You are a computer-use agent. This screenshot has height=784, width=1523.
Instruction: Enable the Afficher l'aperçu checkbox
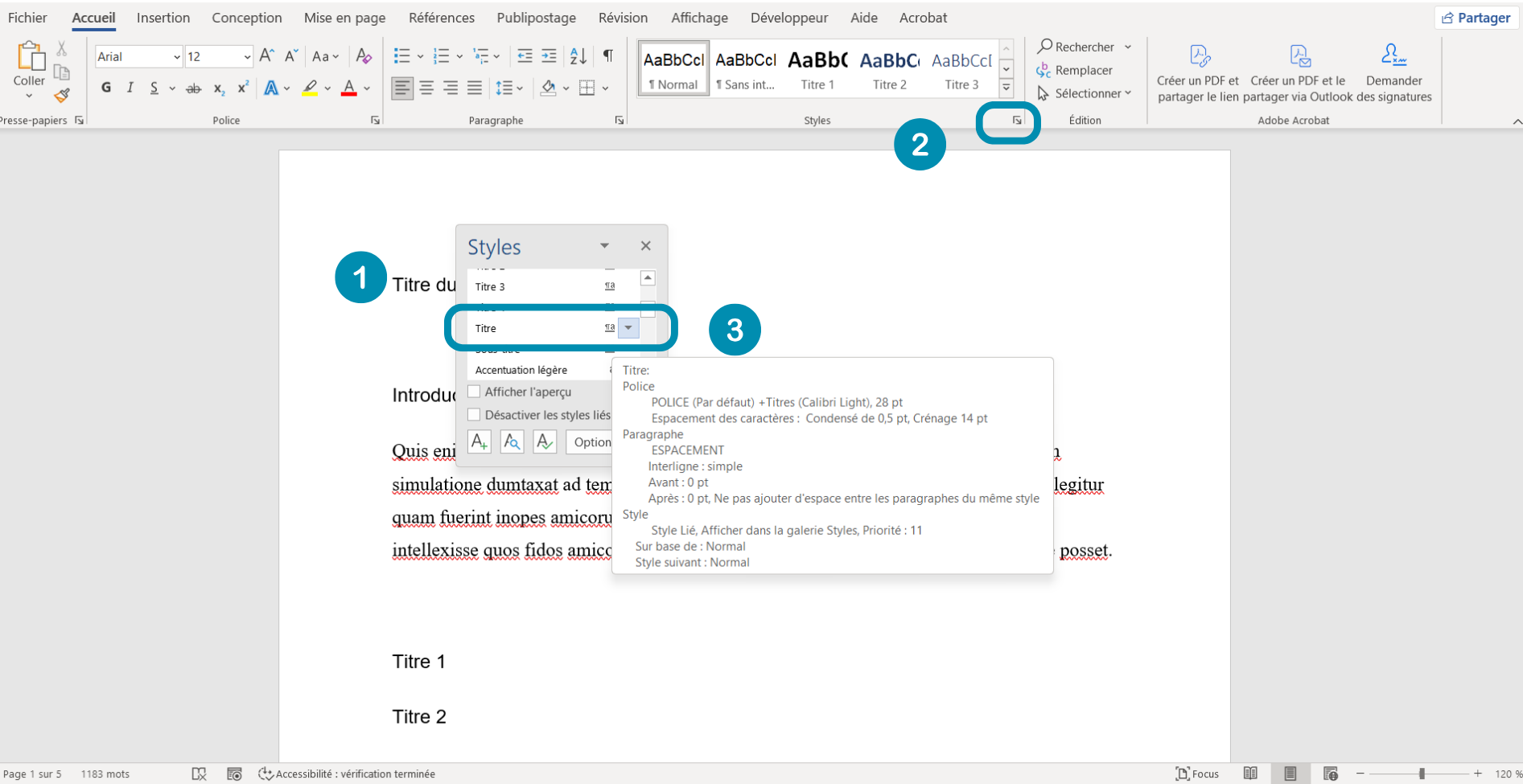pos(475,392)
